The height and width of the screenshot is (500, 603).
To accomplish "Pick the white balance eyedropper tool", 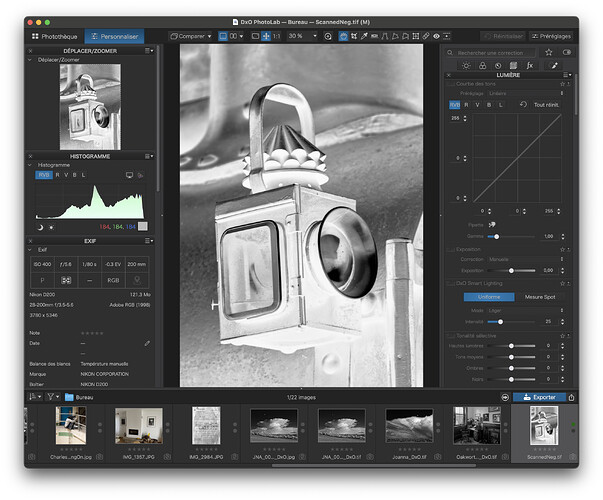I will (364, 36).
